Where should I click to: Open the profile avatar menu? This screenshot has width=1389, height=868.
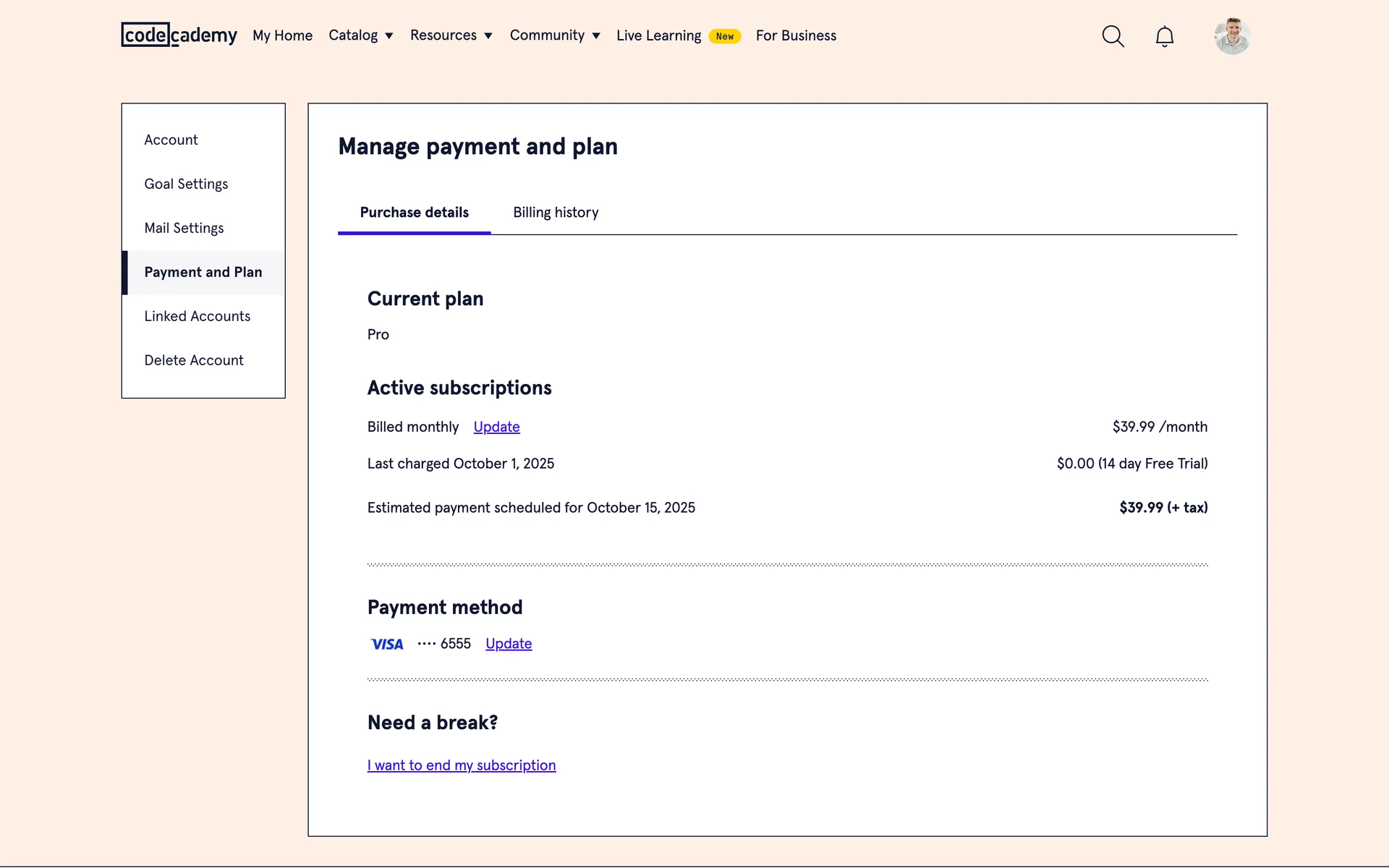(x=1232, y=36)
